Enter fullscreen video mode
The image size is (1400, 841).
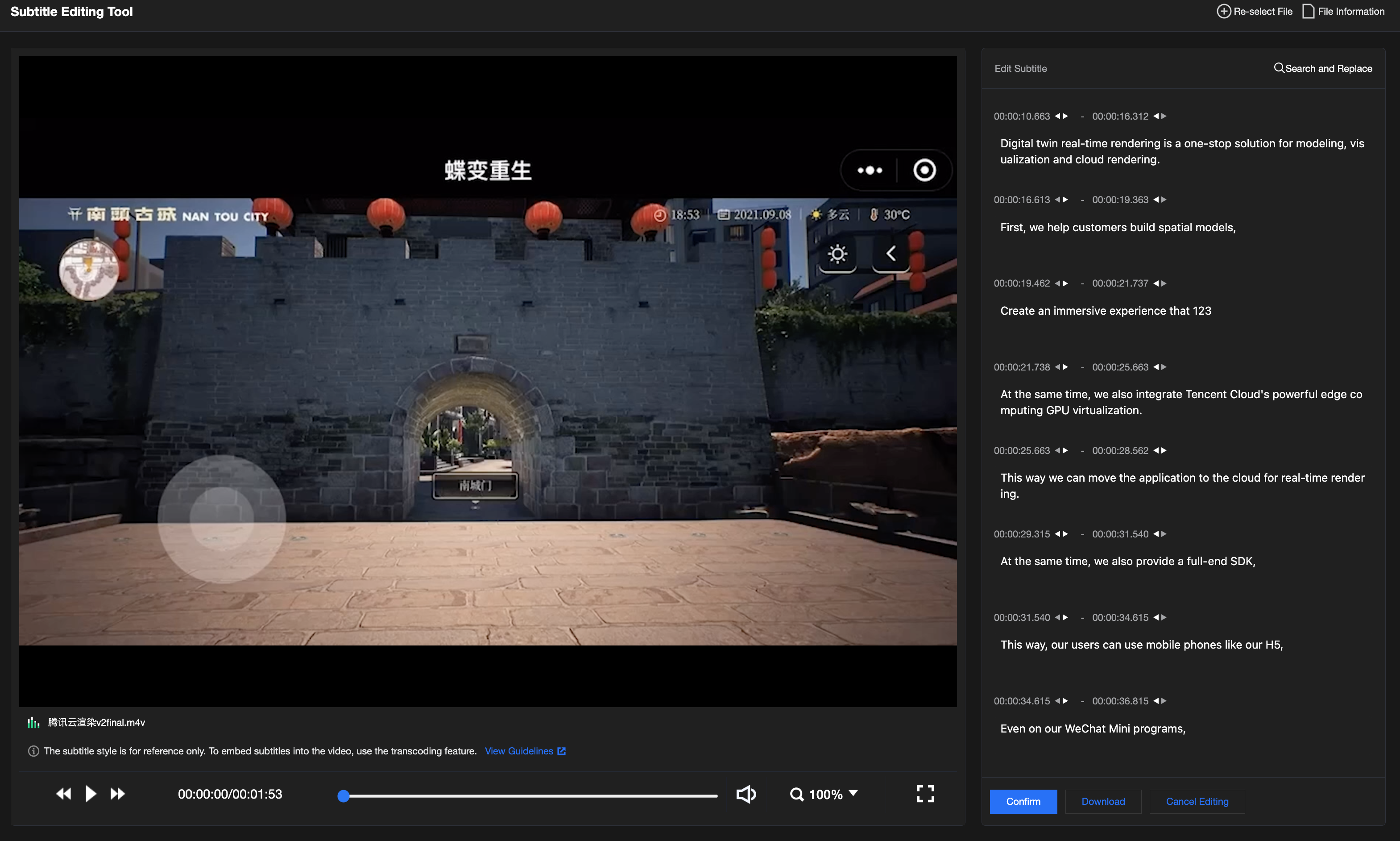click(x=925, y=793)
